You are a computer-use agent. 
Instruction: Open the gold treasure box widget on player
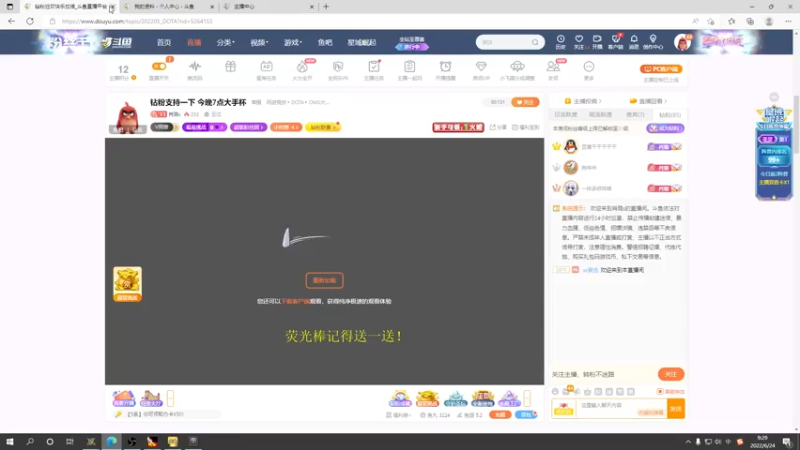(127, 284)
